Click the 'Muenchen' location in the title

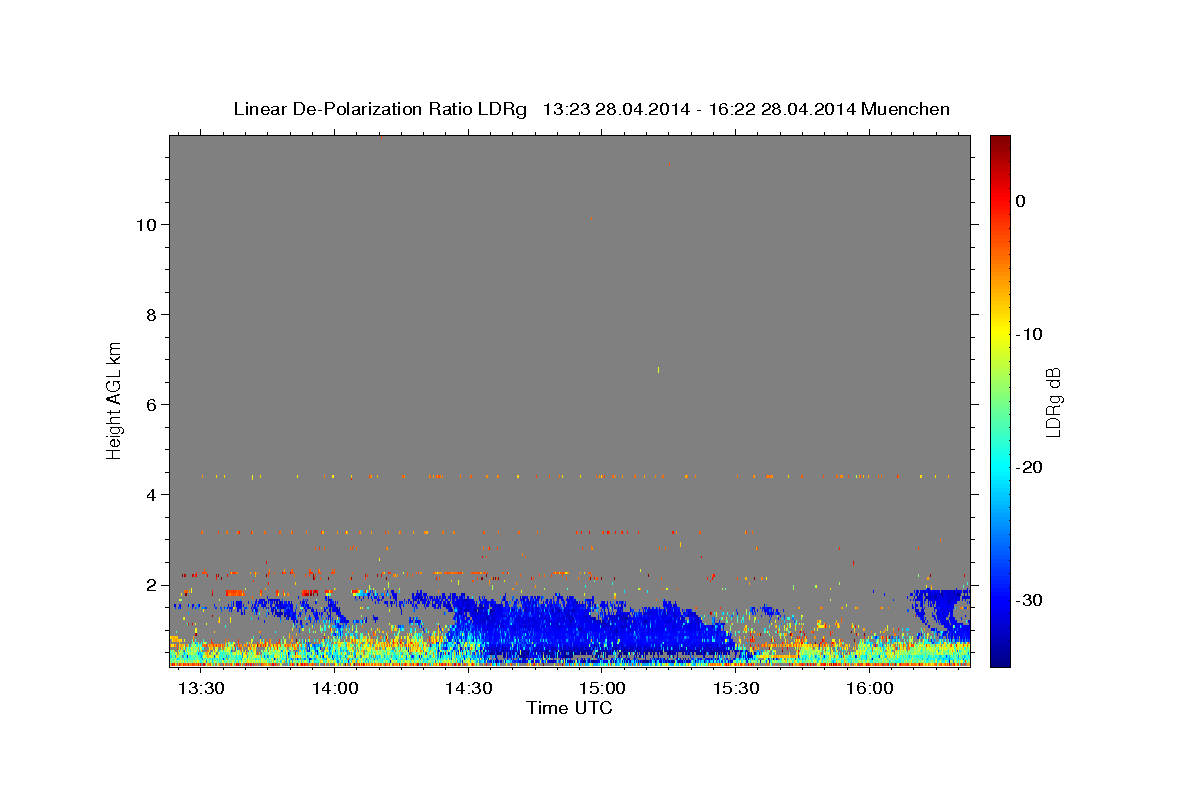[x=906, y=109]
